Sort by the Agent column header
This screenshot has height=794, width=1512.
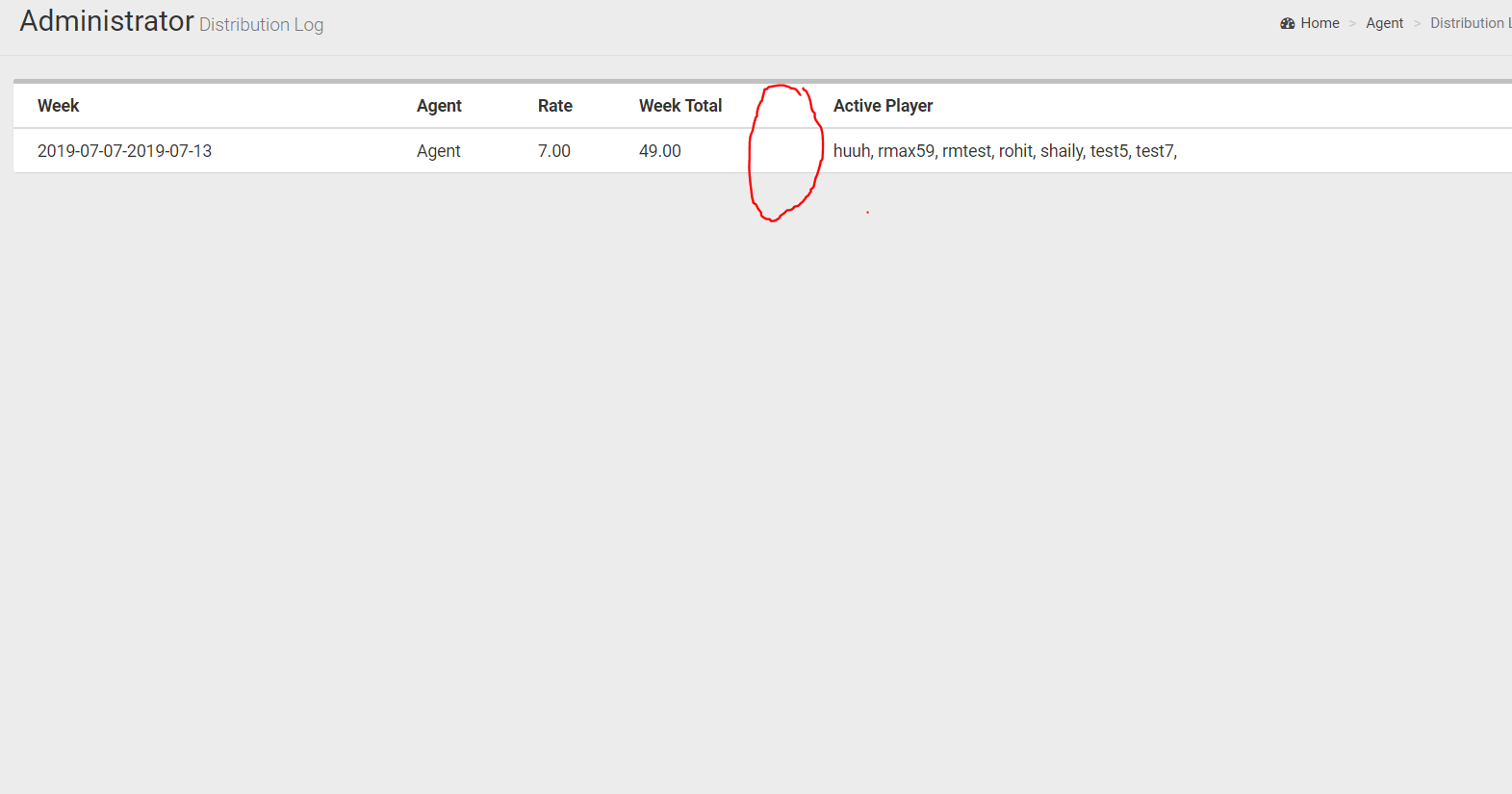click(x=439, y=106)
